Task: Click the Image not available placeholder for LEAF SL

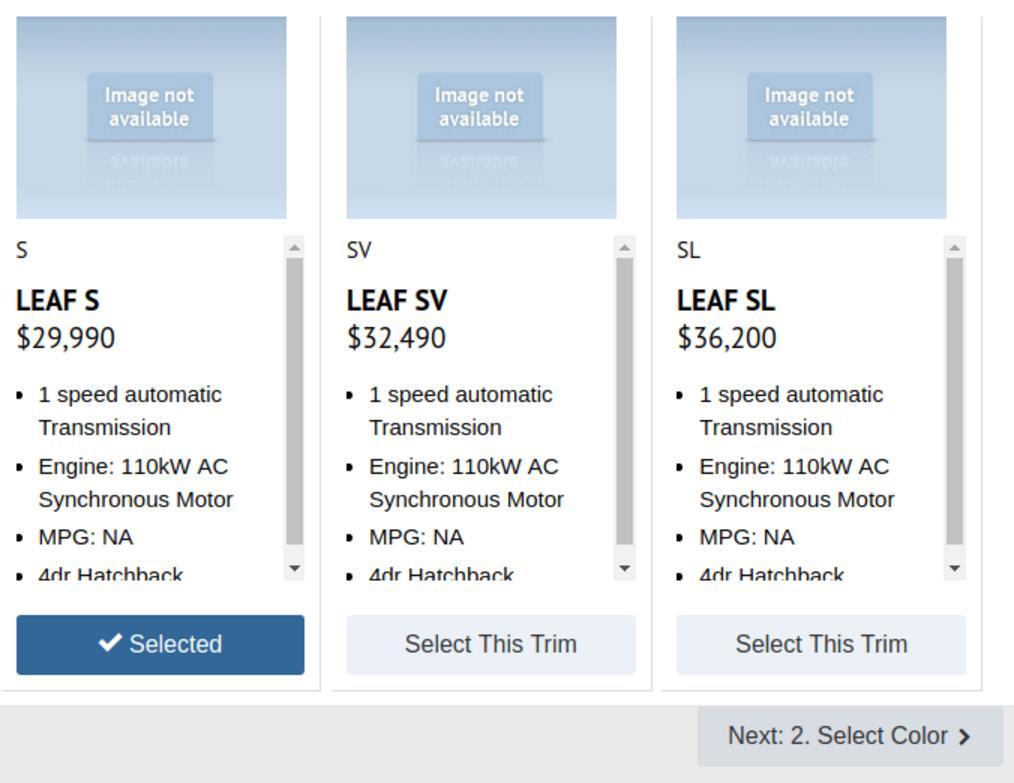Action: [810, 105]
